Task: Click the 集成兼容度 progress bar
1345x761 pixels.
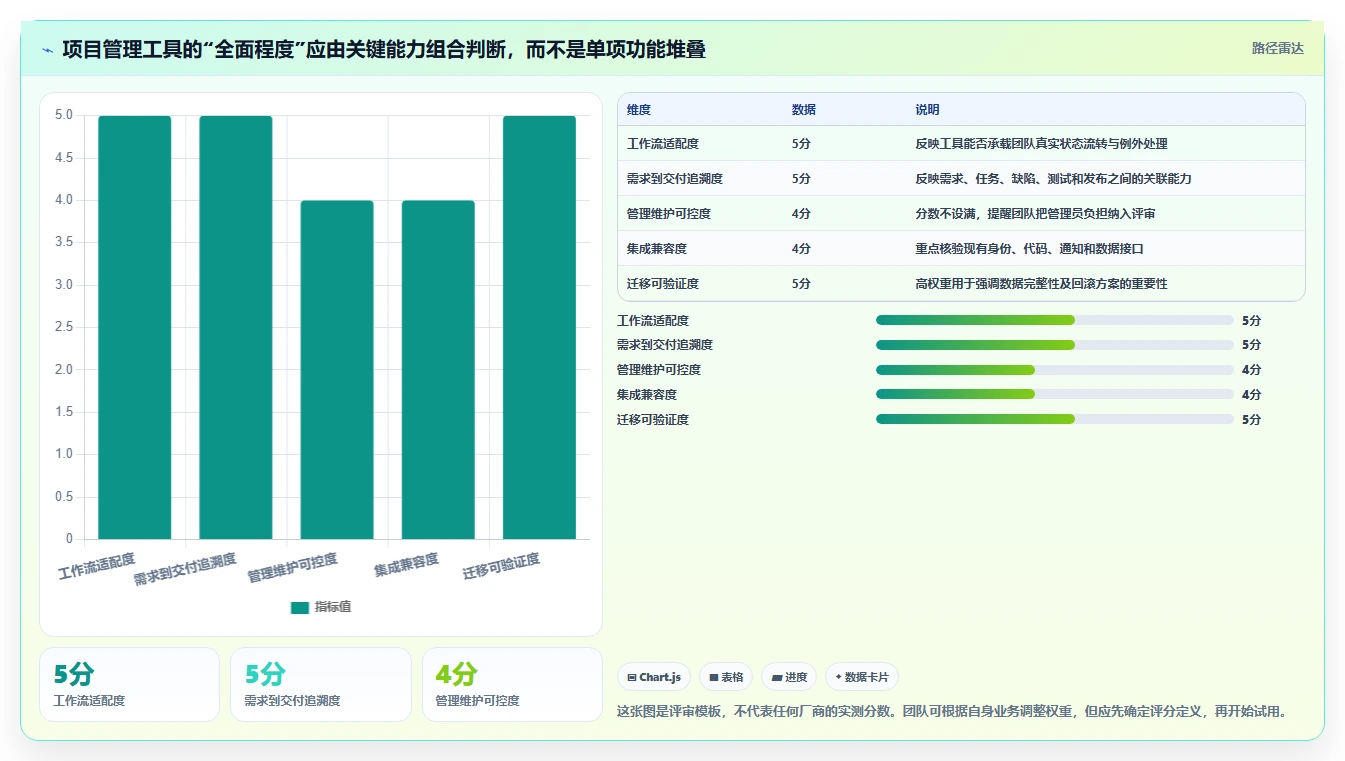Action: tap(1055, 395)
